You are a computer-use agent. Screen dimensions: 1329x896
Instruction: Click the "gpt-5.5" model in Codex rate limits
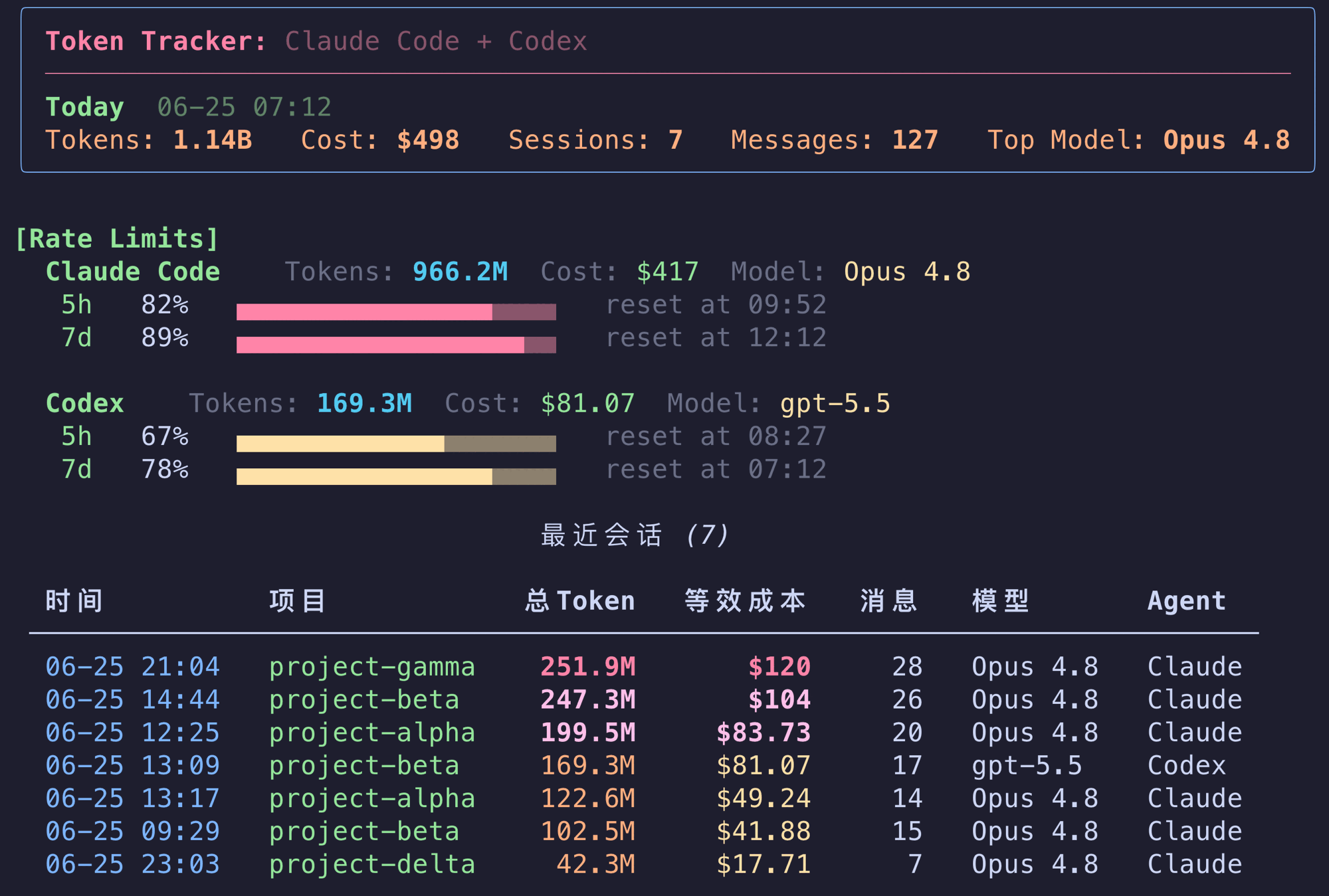835,403
